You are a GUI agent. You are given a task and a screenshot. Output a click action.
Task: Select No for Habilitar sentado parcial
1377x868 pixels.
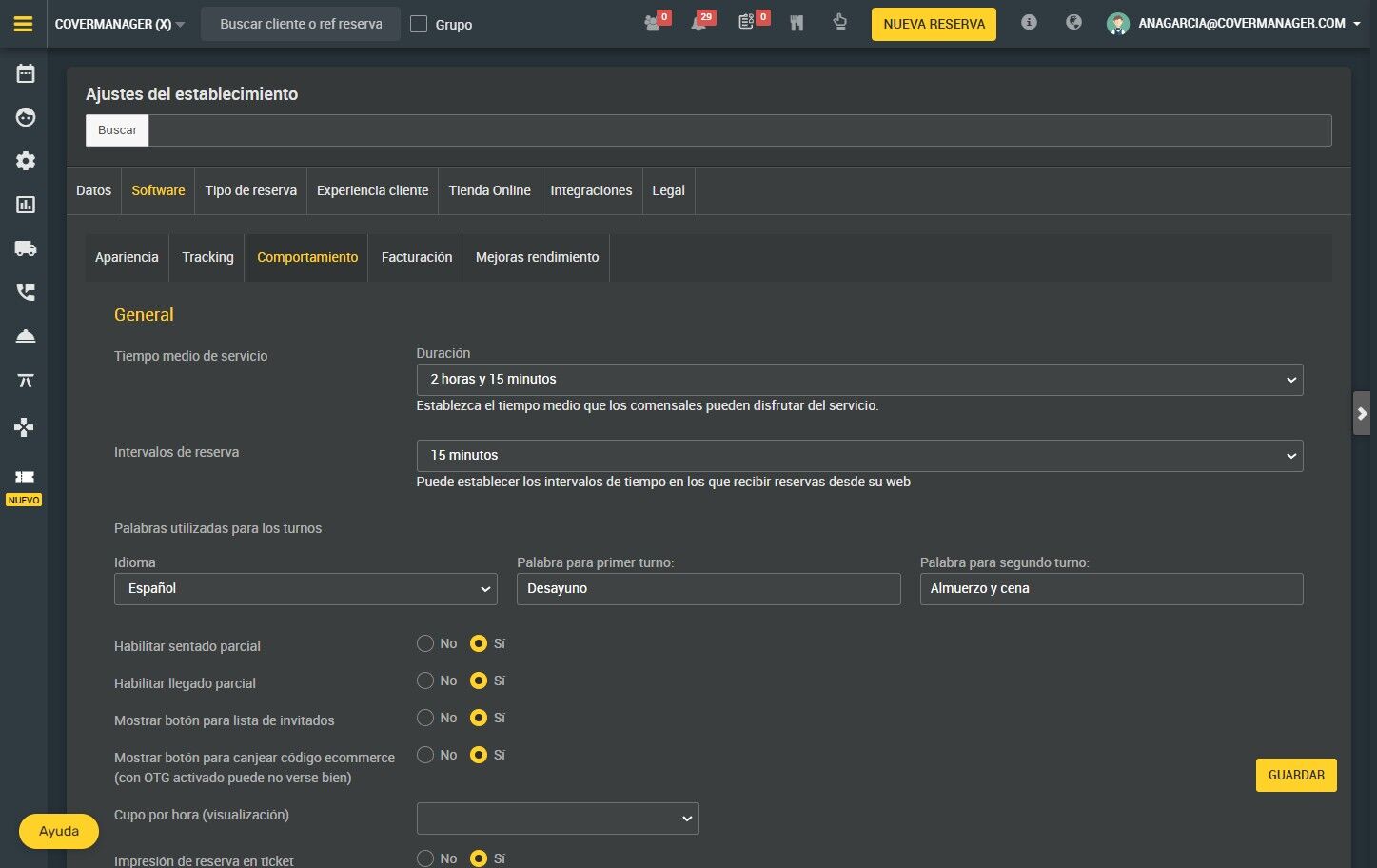tap(425, 644)
